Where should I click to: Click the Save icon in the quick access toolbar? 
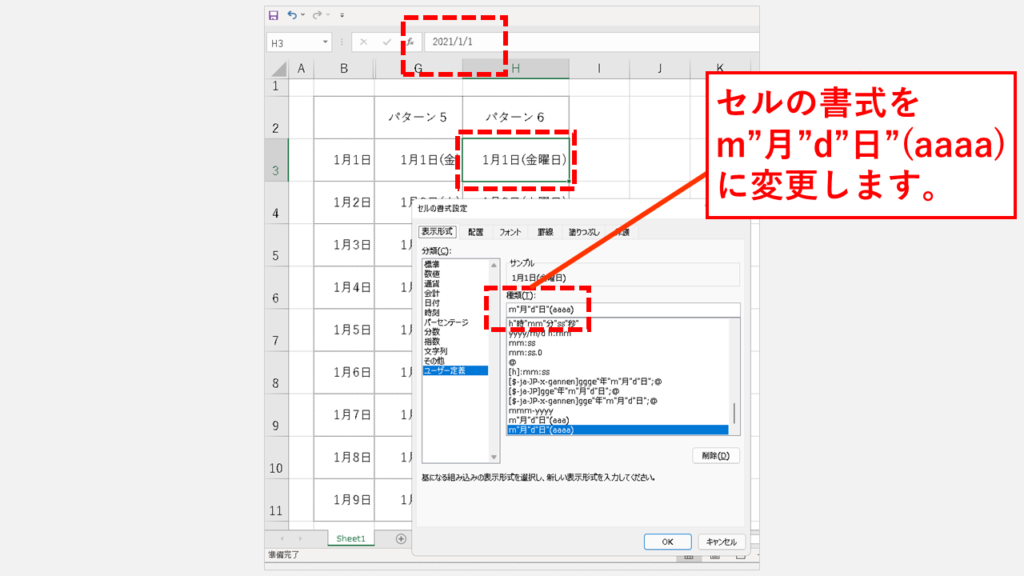[273, 15]
